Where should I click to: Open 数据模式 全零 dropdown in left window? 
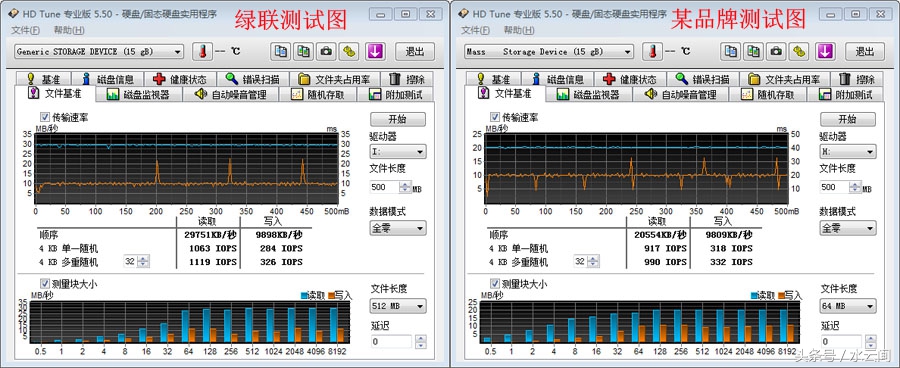[x=398, y=228]
